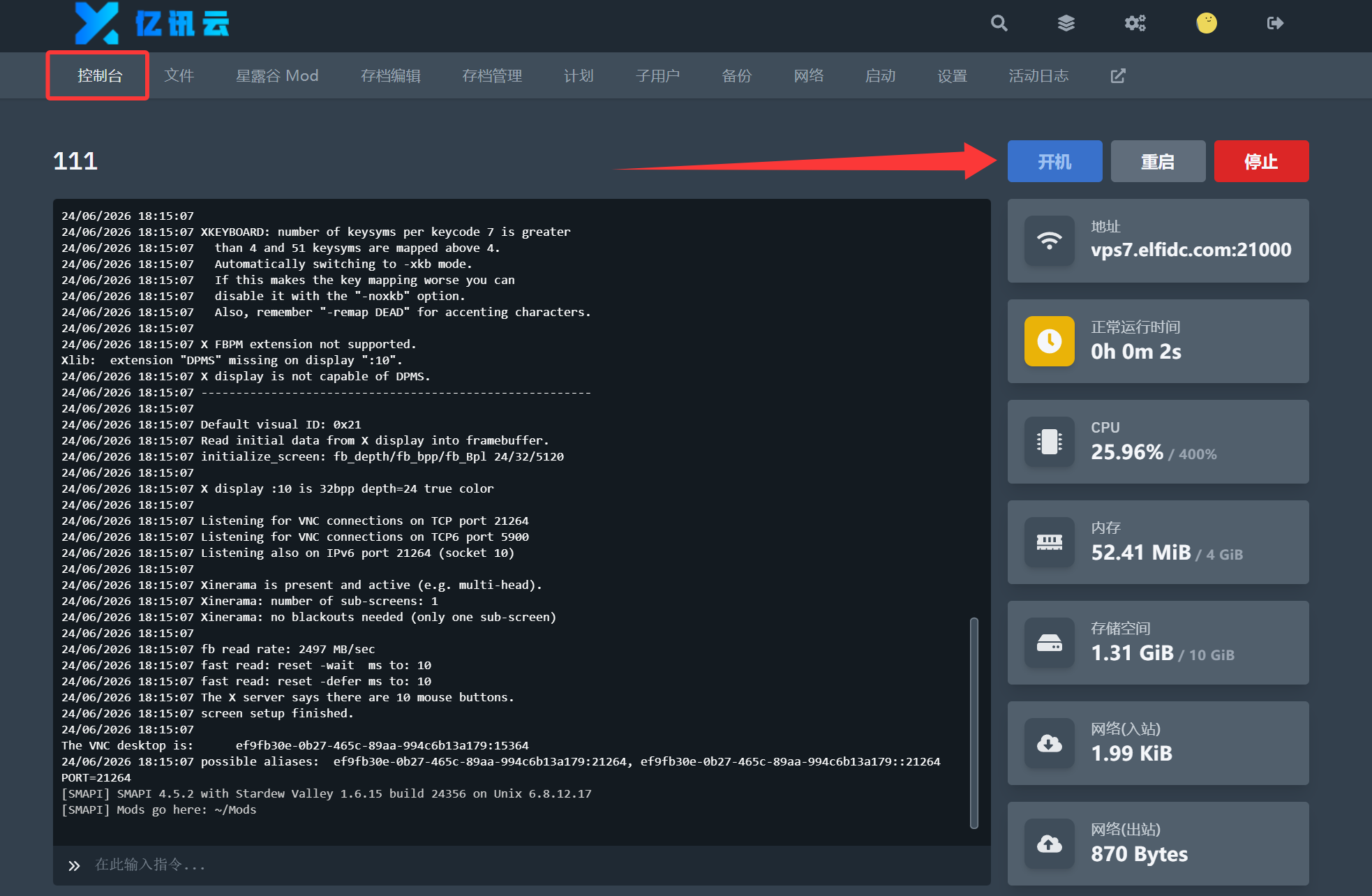Open the search magnifier icon
The height and width of the screenshot is (896, 1372).
(999, 23)
